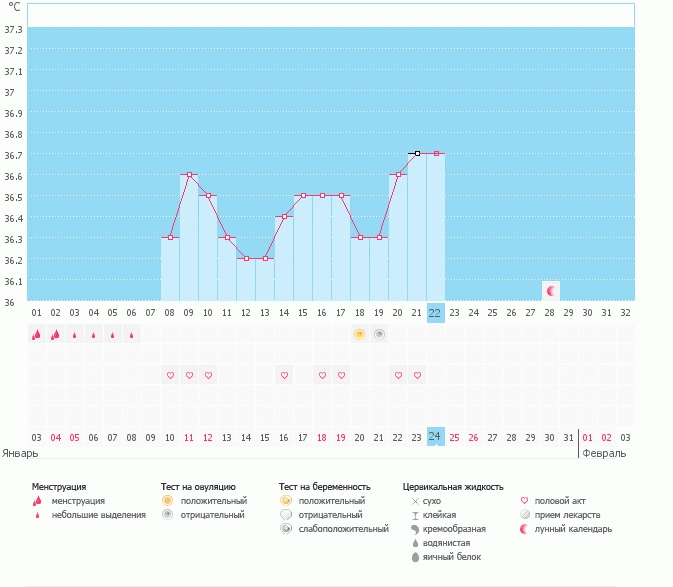This screenshot has height=587, width=673.
Task: Click calendar date 25 in red
Action: (x=455, y=438)
